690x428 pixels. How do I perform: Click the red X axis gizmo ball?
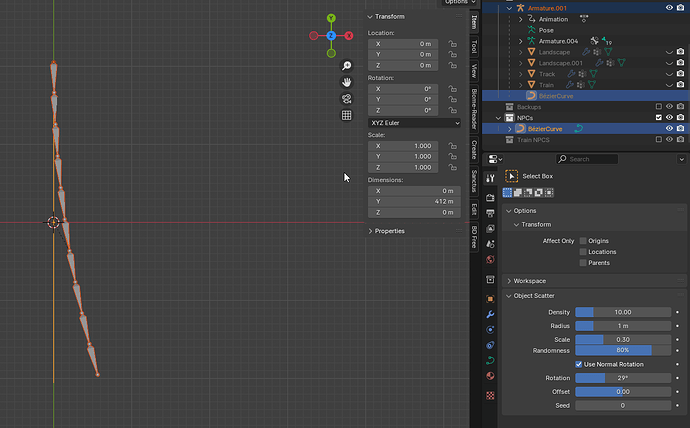coord(349,36)
